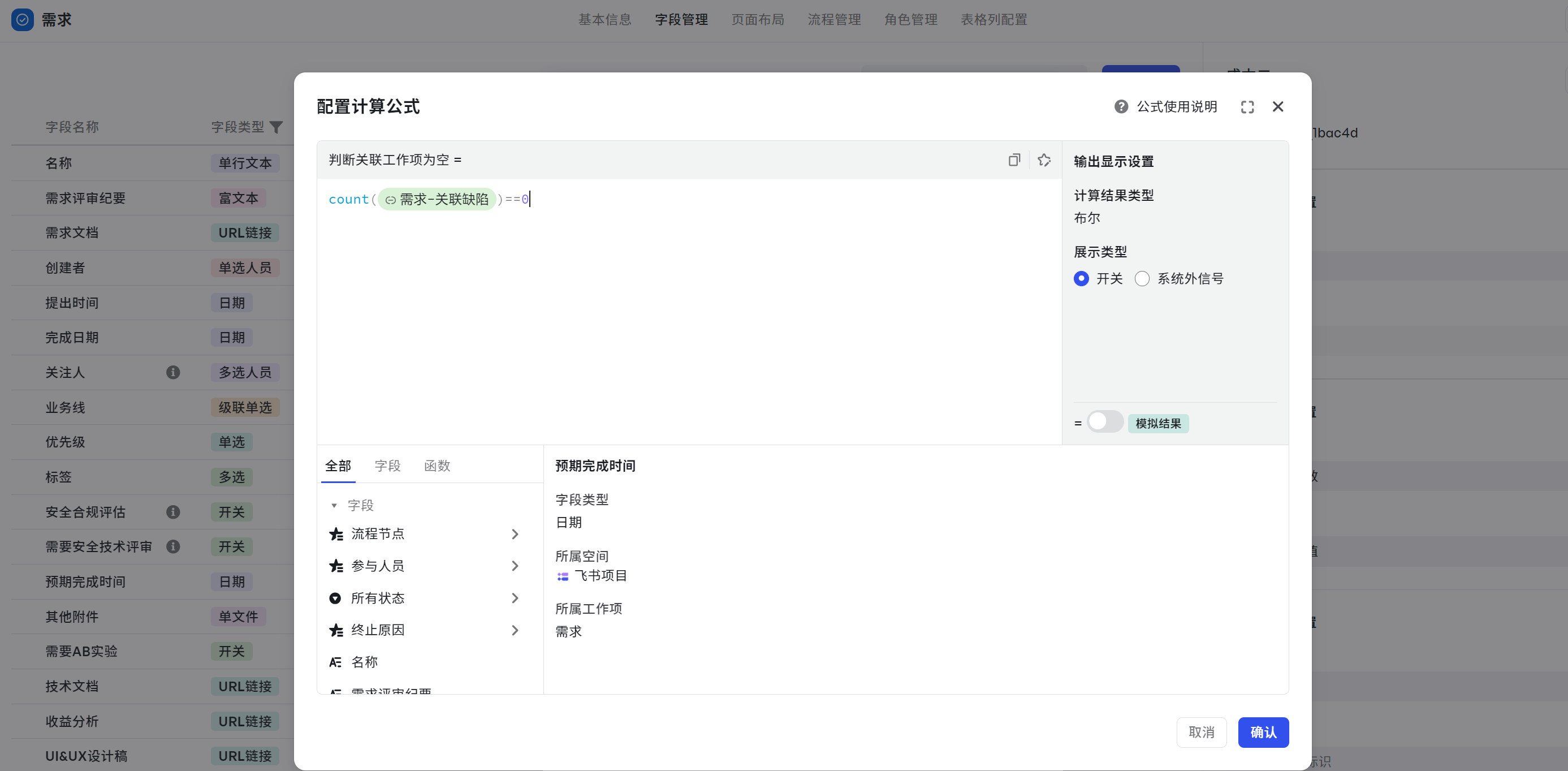Click 需求评审纪要 row in field table
The width and height of the screenshot is (1568, 771).
coord(152,198)
